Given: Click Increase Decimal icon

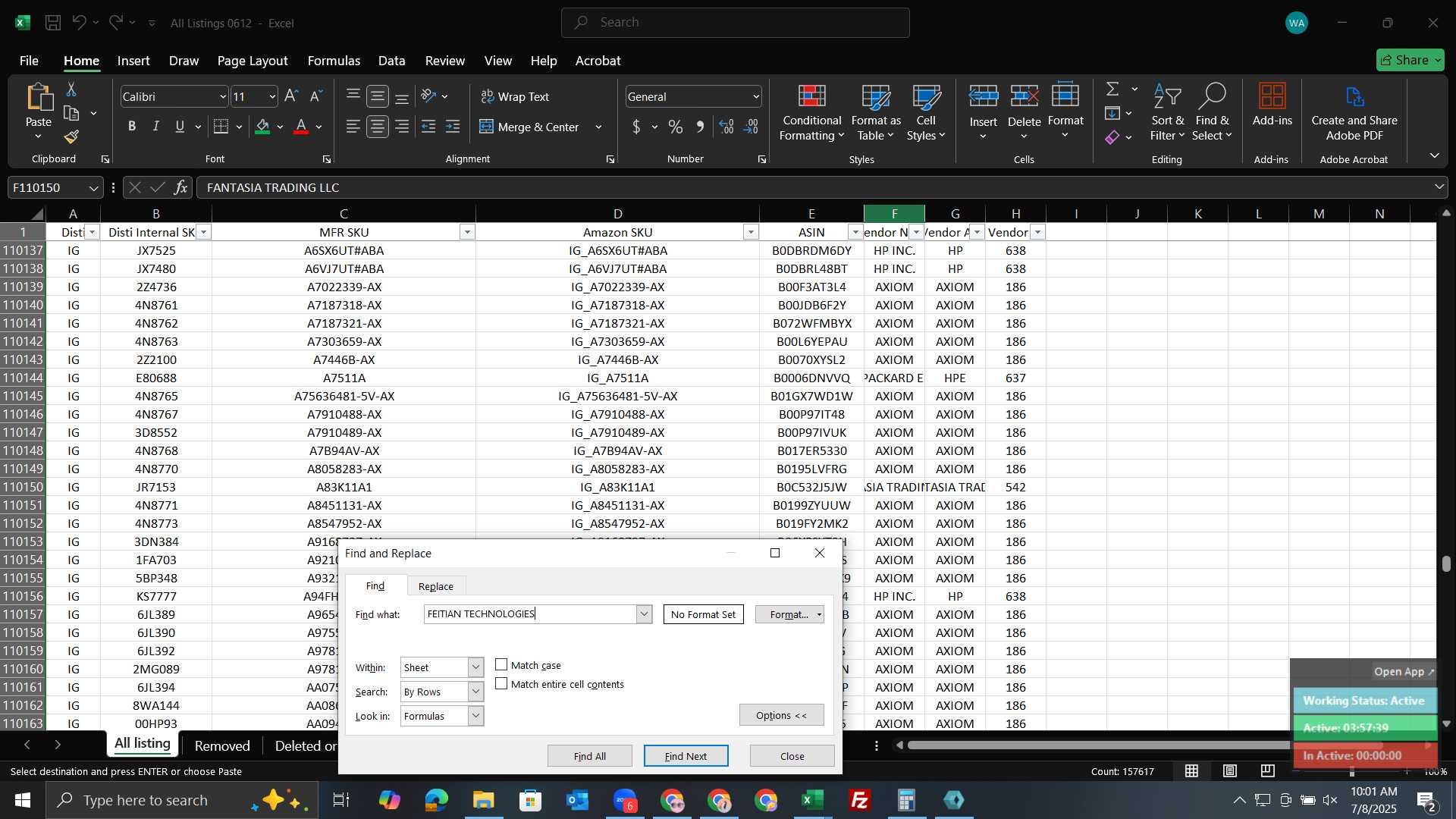Looking at the screenshot, I should [x=726, y=127].
